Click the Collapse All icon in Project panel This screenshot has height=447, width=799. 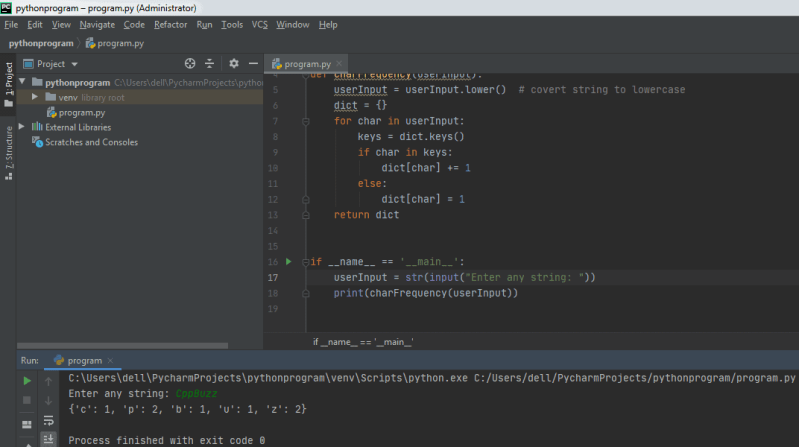tap(209, 64)
